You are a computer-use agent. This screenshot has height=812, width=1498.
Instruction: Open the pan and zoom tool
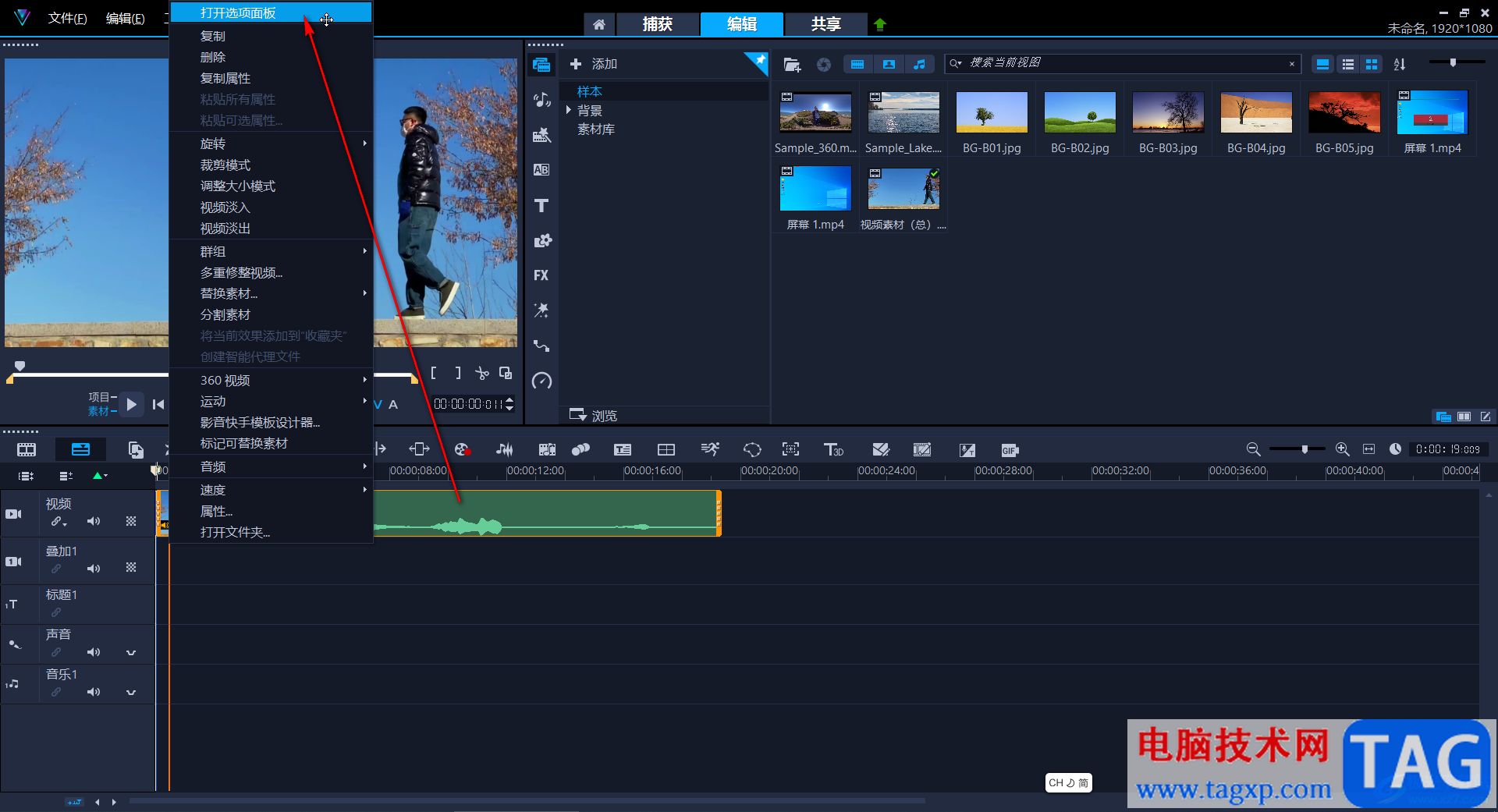pos(790,449)
